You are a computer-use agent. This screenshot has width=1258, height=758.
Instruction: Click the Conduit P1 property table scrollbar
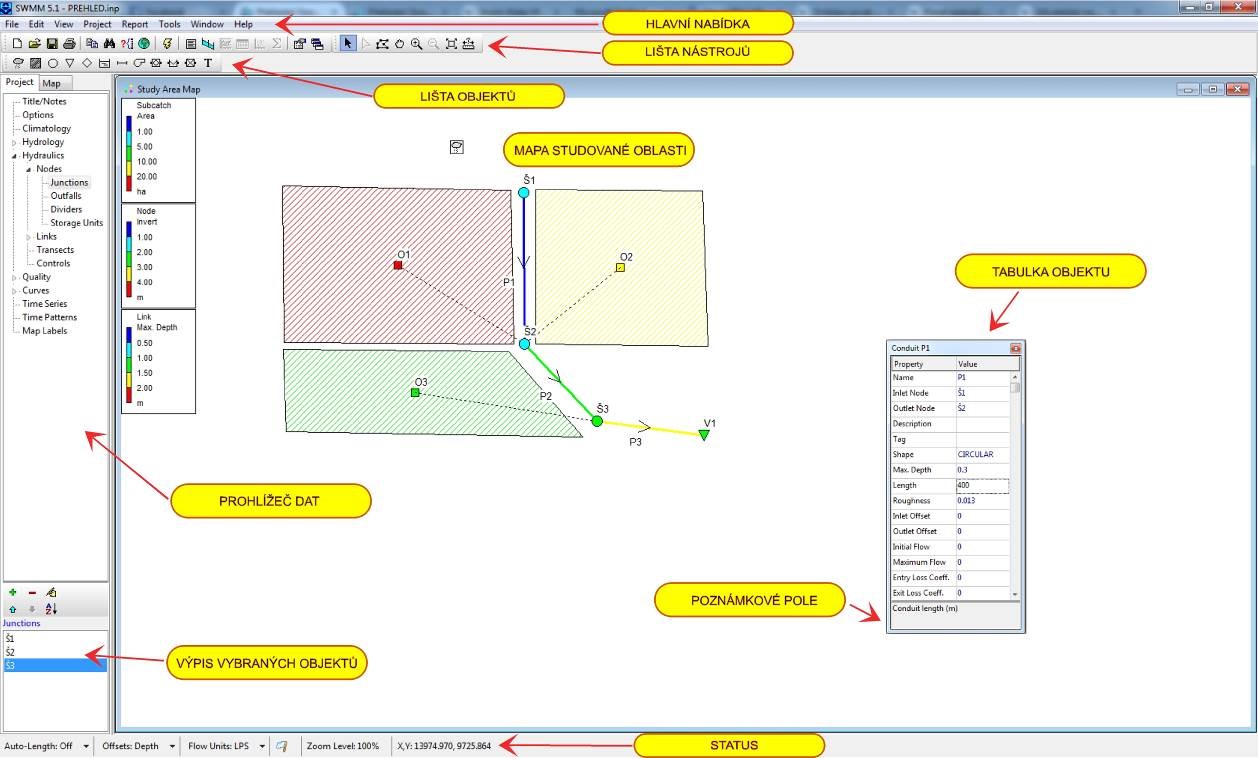[x=1015, y=486]
